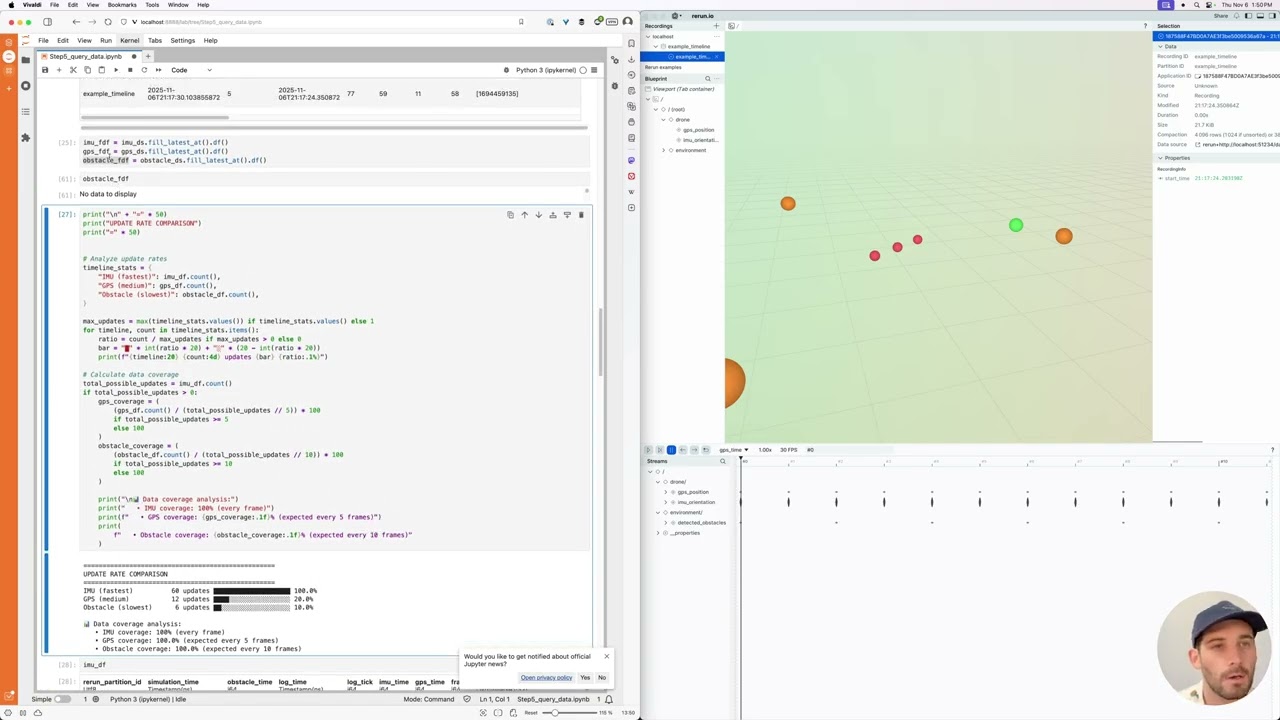
Task: Click Share button in Rerun top bar
Action: (x=1220, y=16)
